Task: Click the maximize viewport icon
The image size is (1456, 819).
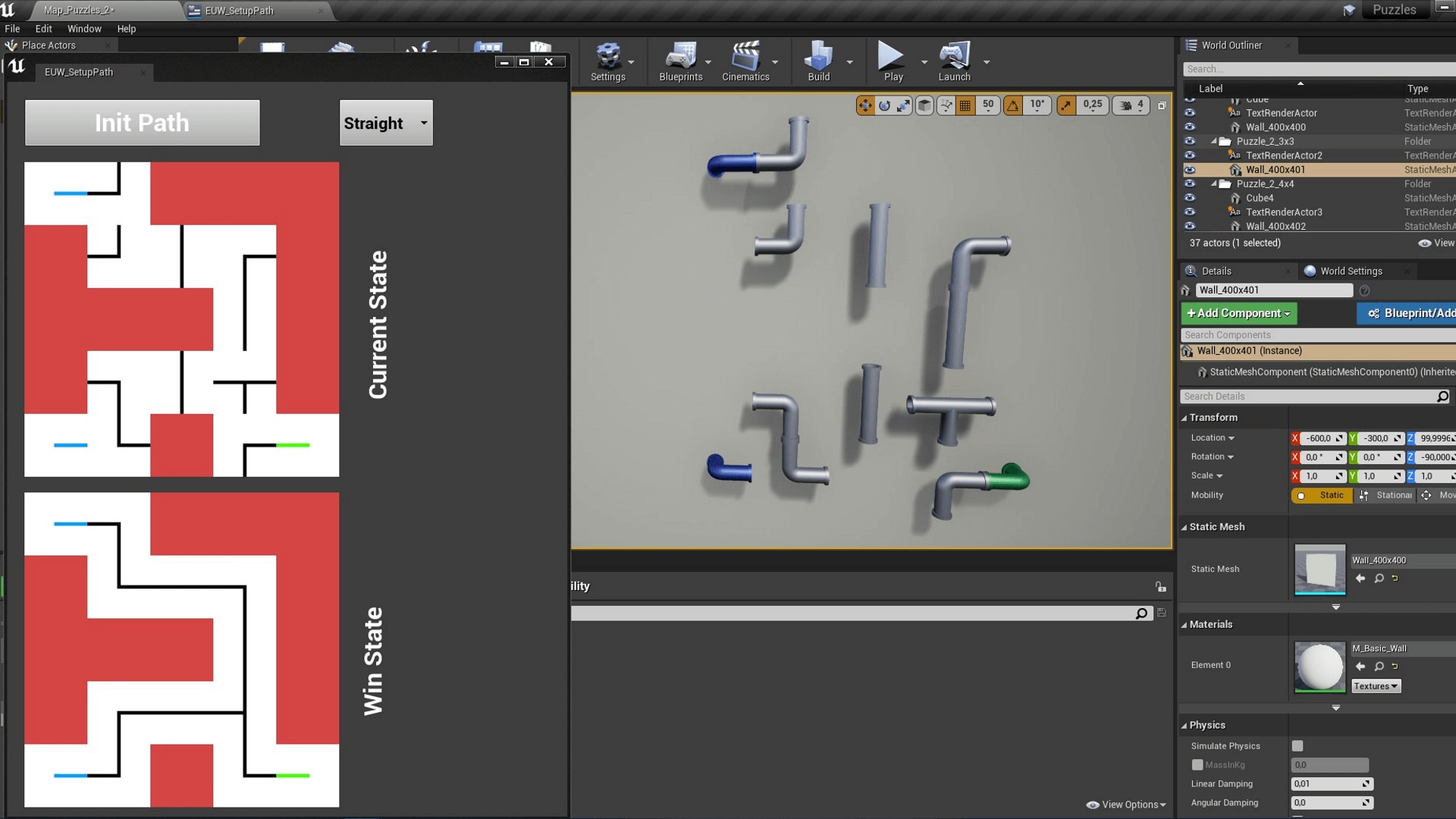Action: (x=1162, y=105)
